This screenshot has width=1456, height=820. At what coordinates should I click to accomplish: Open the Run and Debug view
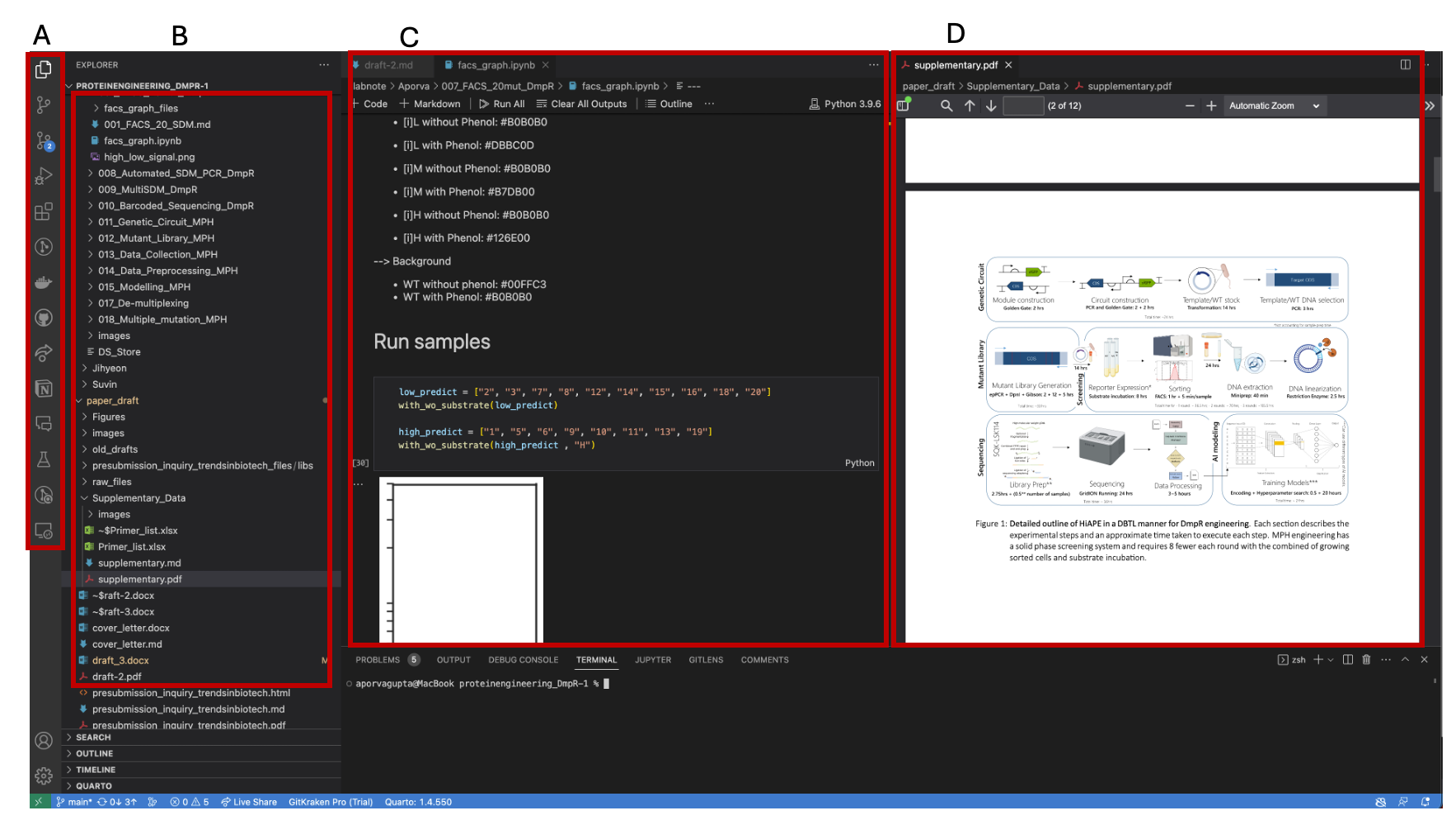tap(44, 176)
